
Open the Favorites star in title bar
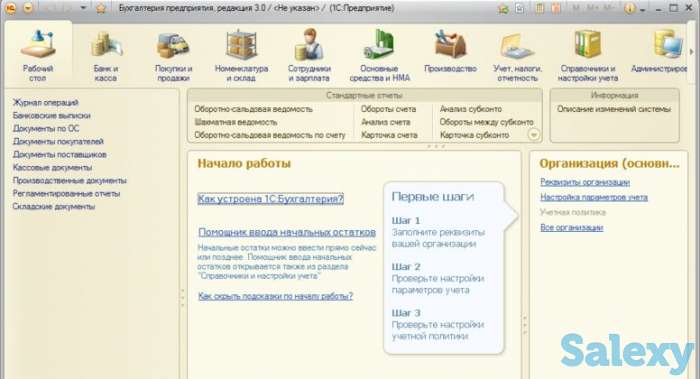click(x=101, y=8)
